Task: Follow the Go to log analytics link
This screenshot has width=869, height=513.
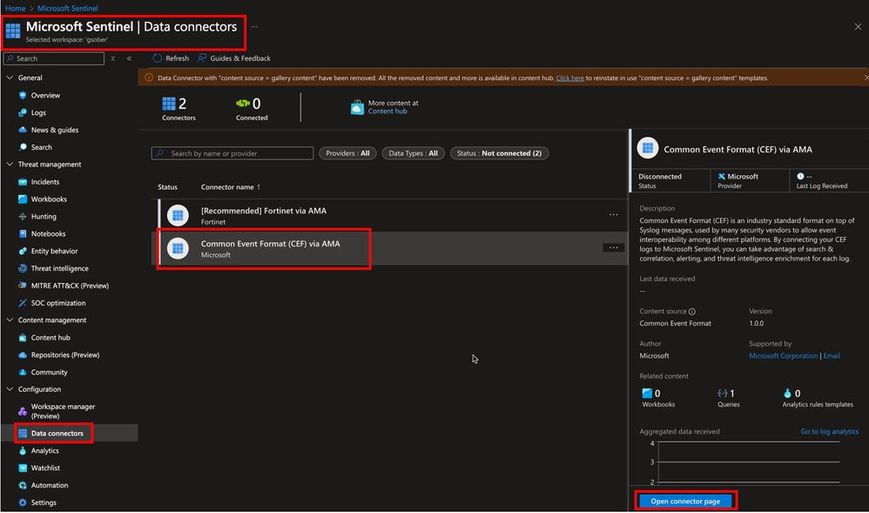Action: point(829,431)
